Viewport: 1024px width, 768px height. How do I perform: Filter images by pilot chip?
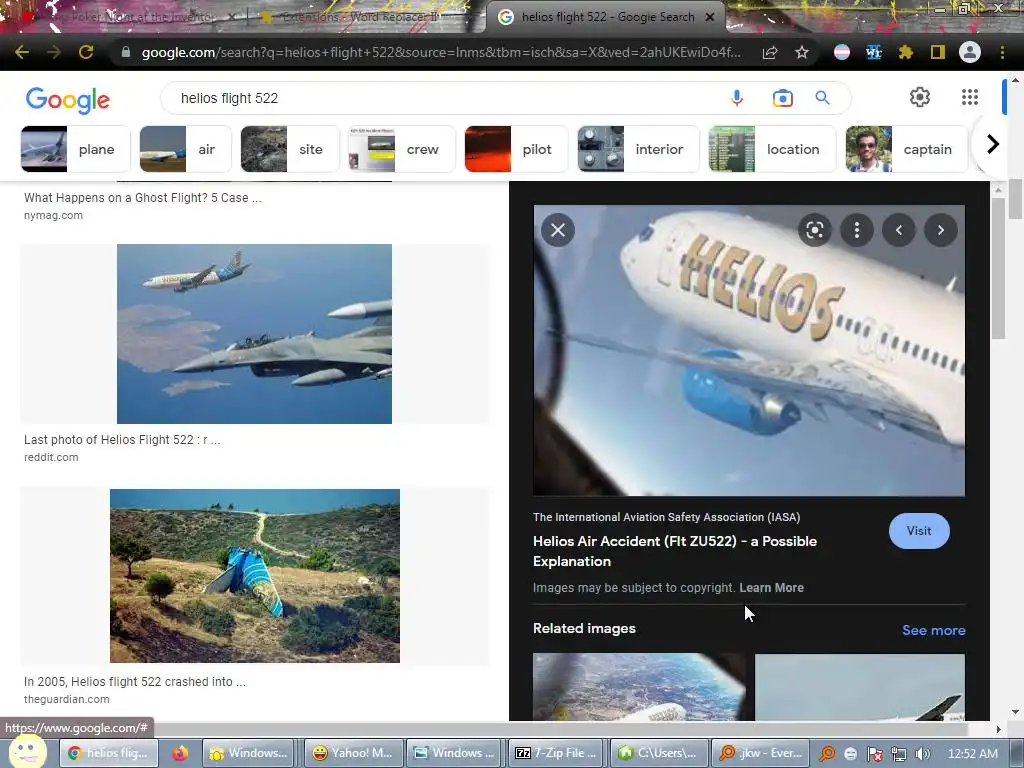click(x=517, y=149)
